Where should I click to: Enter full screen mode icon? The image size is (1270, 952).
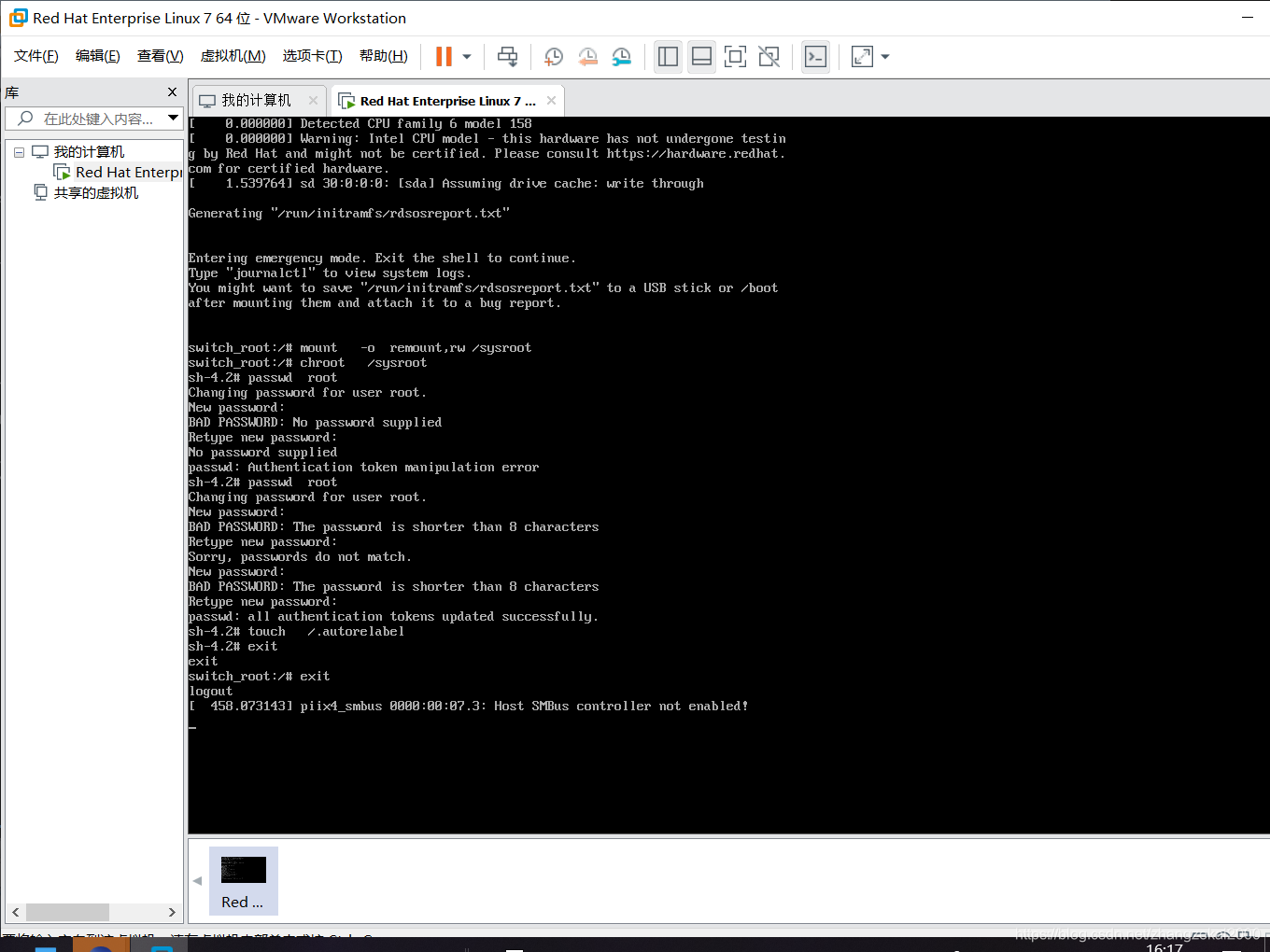735,57
